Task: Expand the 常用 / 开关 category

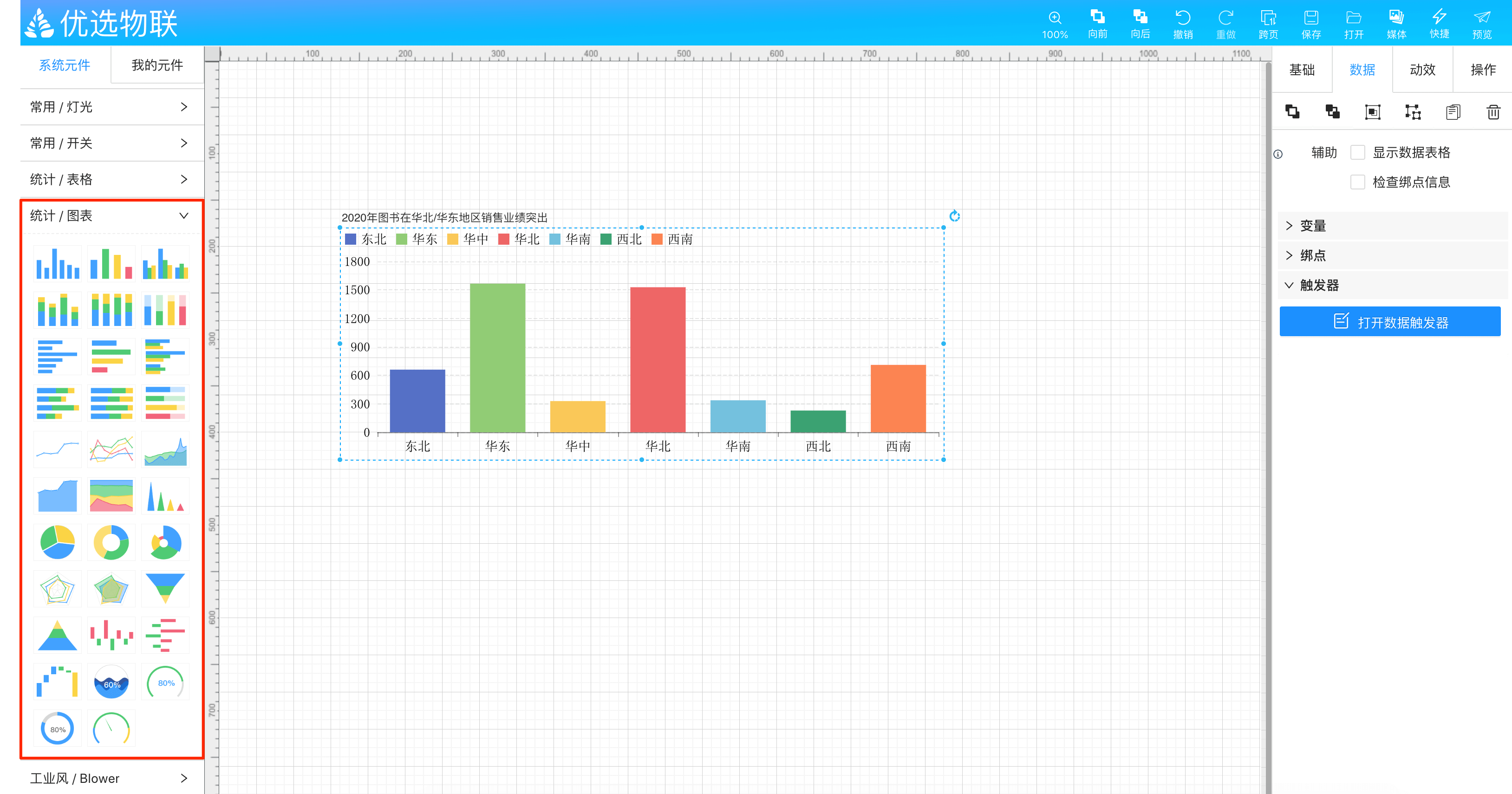Action: (111, 143)
